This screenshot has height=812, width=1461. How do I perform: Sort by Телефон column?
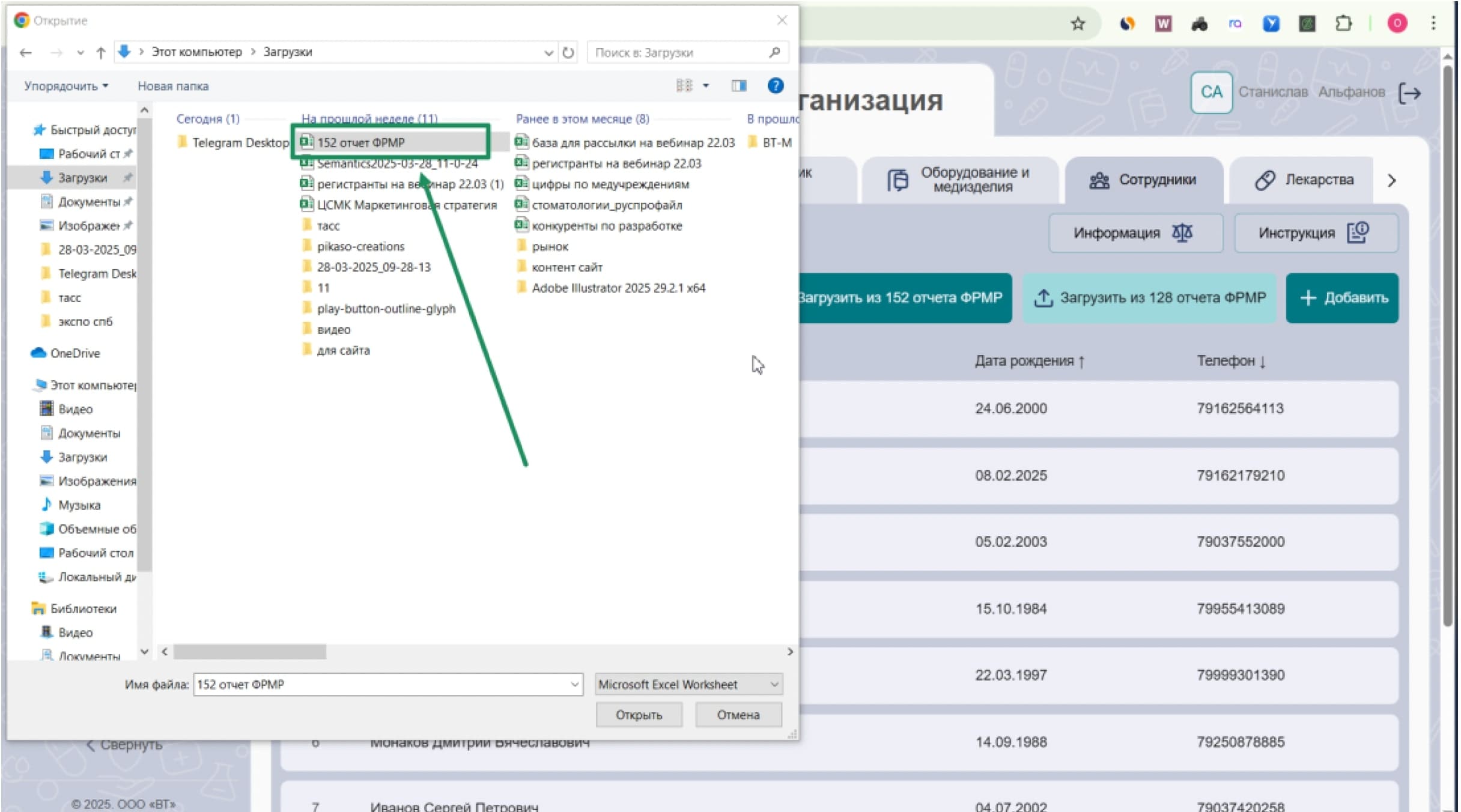tap(1232, 361)
